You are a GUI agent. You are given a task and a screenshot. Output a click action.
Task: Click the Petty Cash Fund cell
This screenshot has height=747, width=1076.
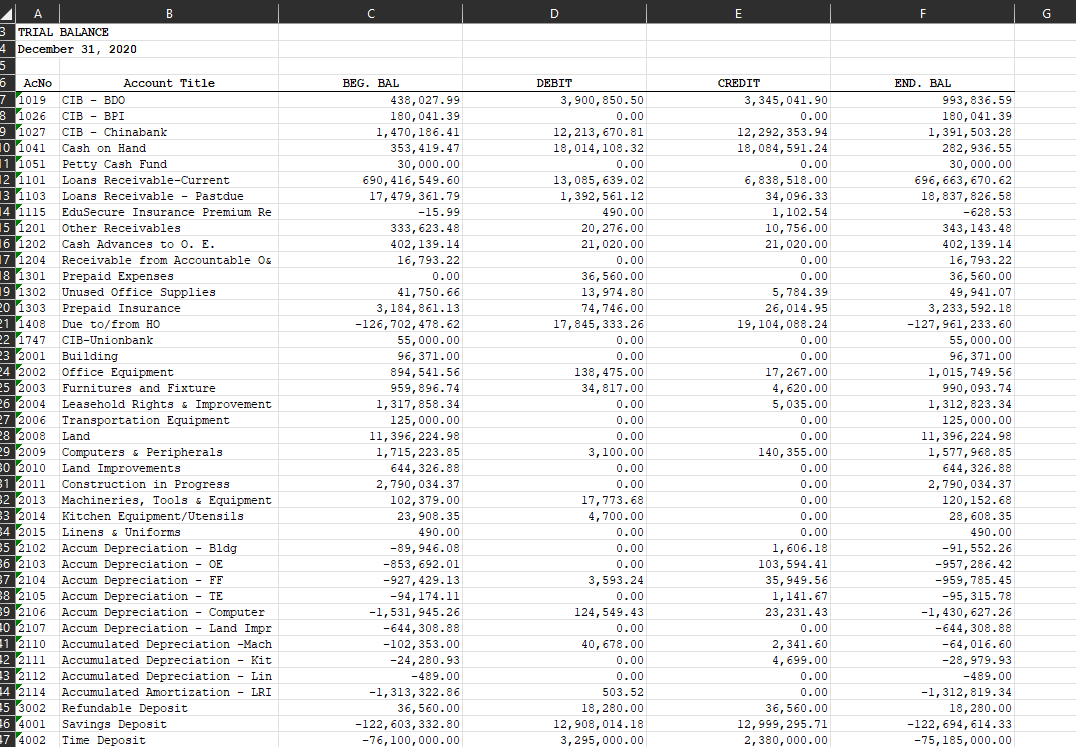tap(169, 164)
